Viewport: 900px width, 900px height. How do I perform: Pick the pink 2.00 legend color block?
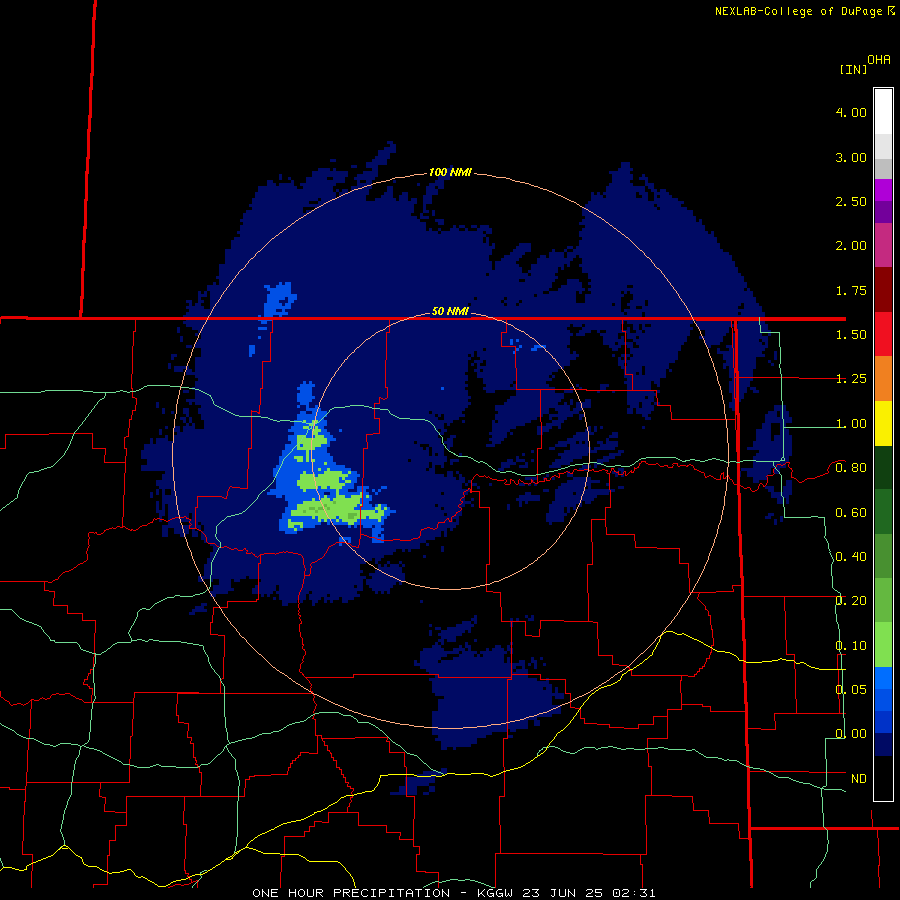(x=883, y=245)
